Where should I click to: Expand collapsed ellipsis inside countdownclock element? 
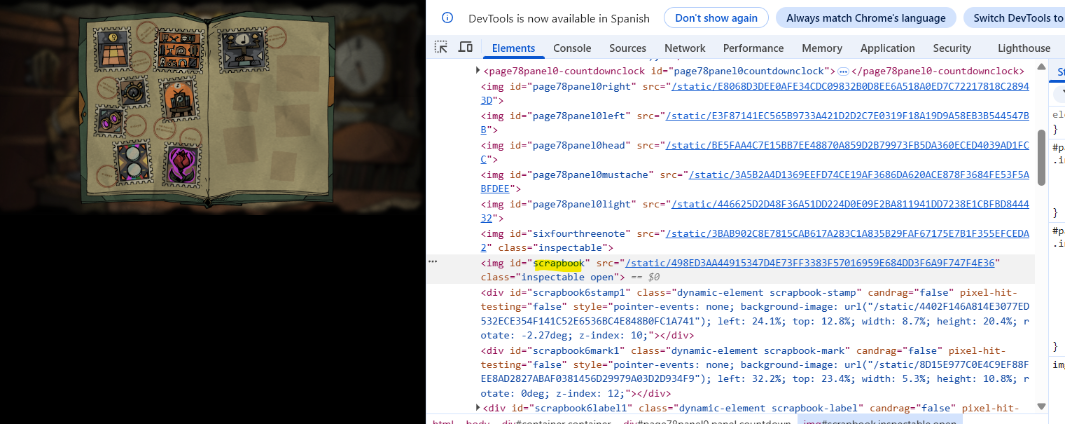(x=843, y=71)
